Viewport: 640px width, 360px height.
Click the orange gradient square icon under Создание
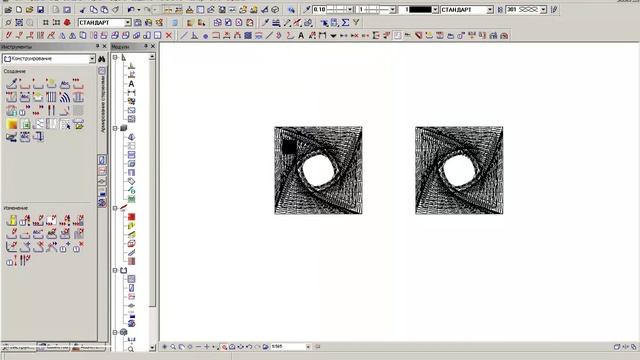pos(11,124)
